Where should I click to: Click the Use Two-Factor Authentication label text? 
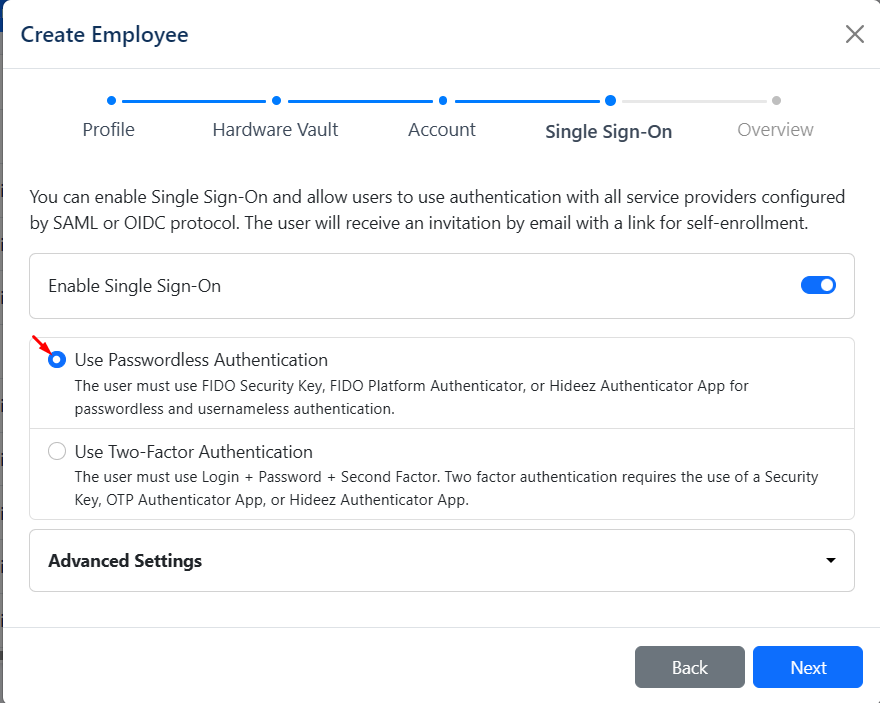coord(193,452)
